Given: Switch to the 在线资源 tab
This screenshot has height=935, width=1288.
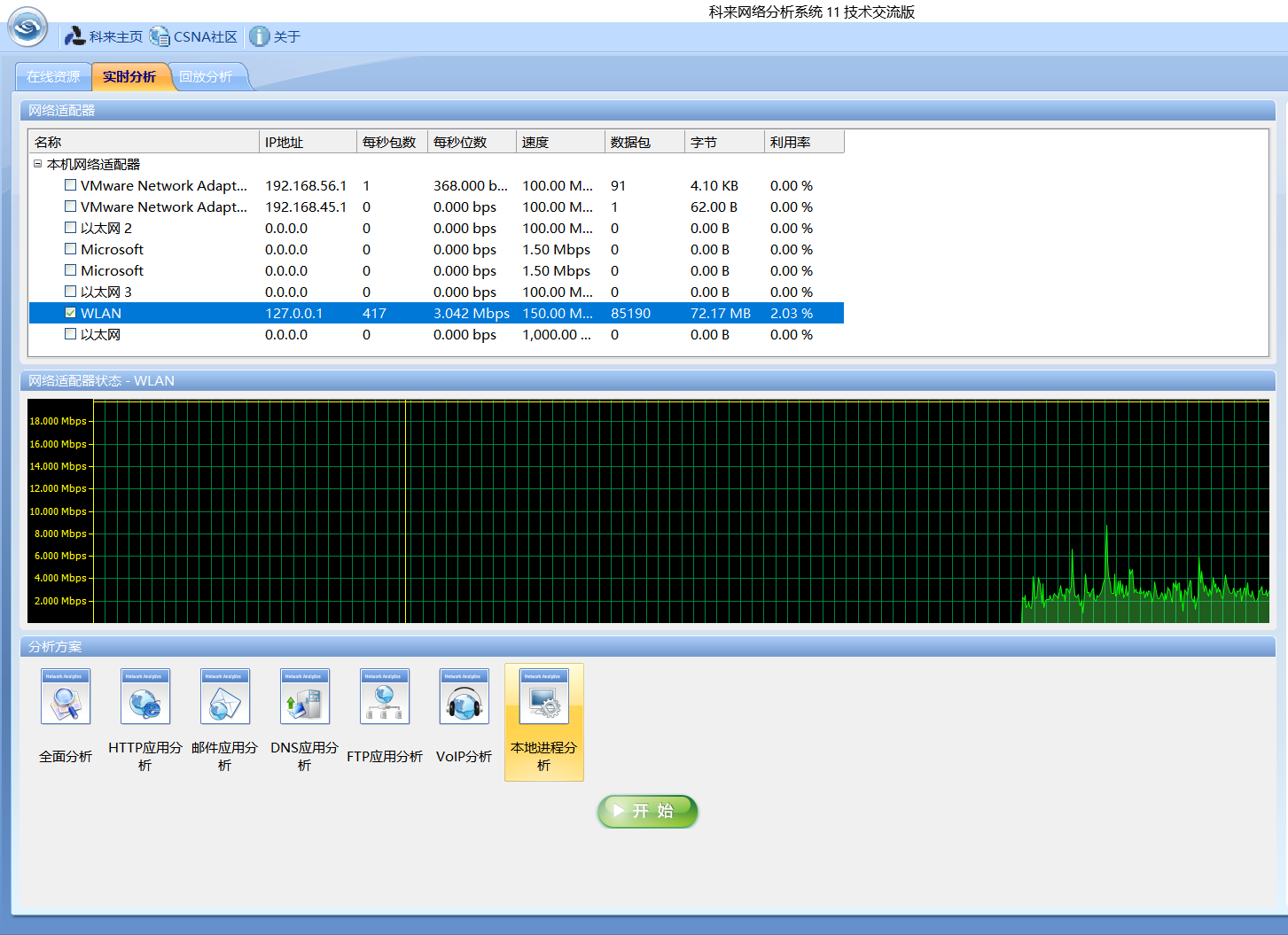Looking at the screenshot, I should [x=53, y=77].
